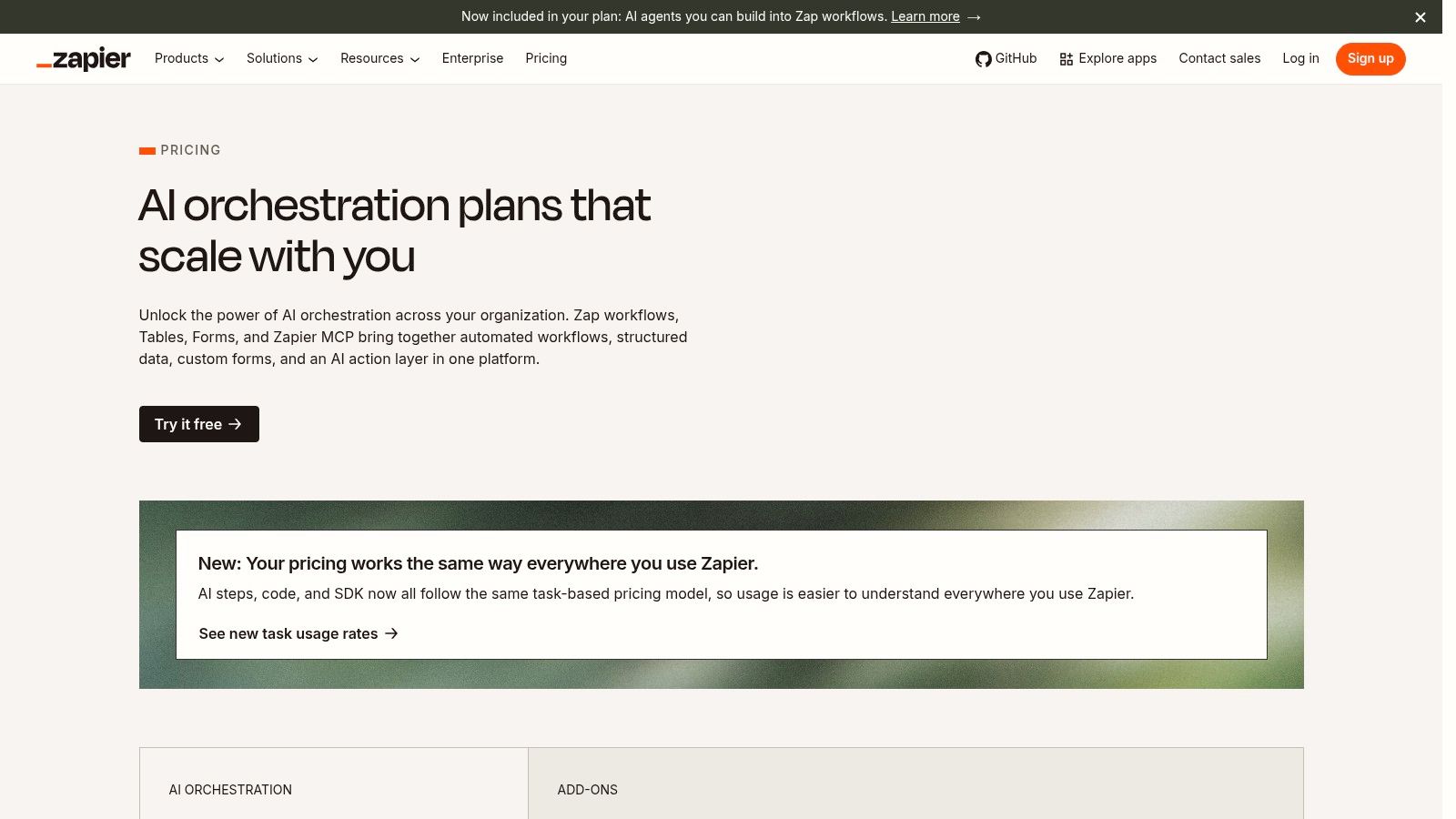This screenshot has height=819, width=1456.
Task: Select the AI Orchestration tab
Action: [334, 784]
